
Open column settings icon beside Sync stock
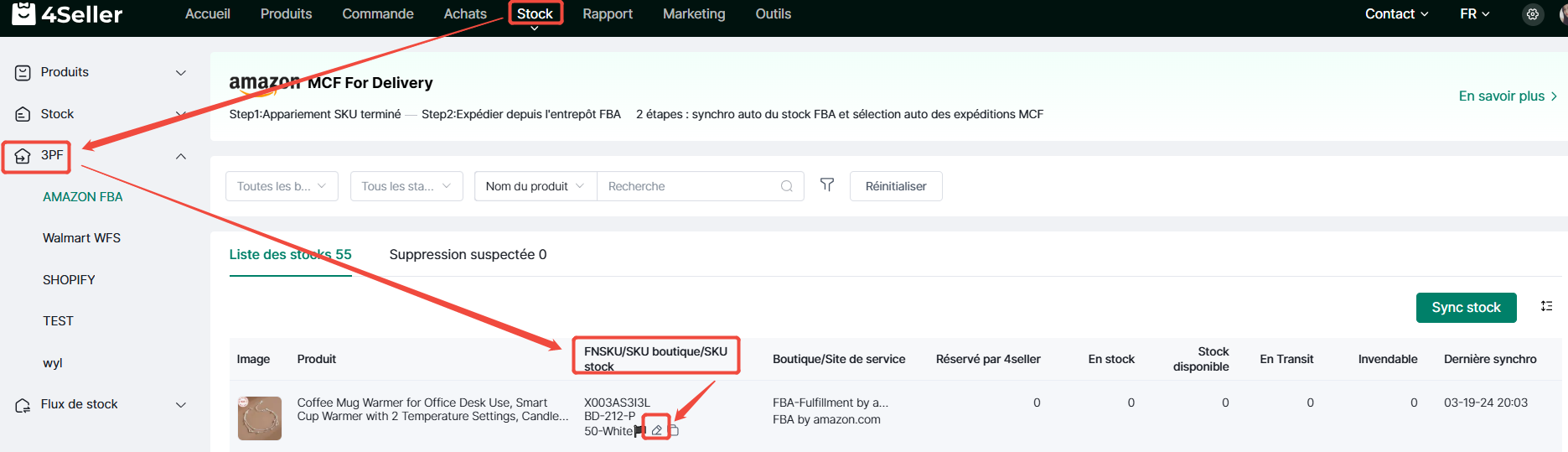[1547, 306]
